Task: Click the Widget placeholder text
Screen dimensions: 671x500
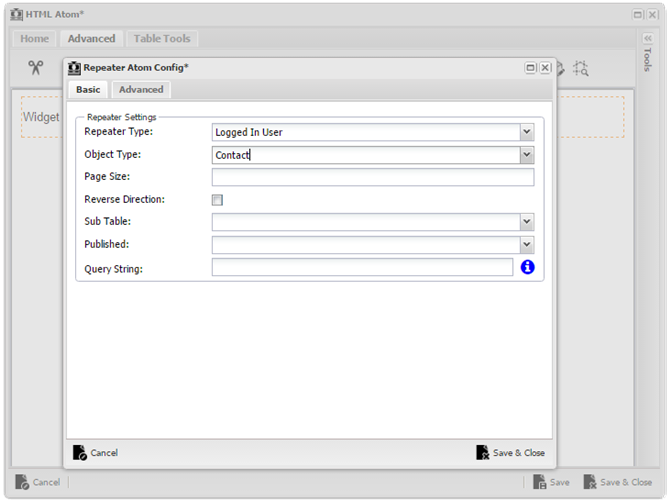Action: [x=41, y=117]
